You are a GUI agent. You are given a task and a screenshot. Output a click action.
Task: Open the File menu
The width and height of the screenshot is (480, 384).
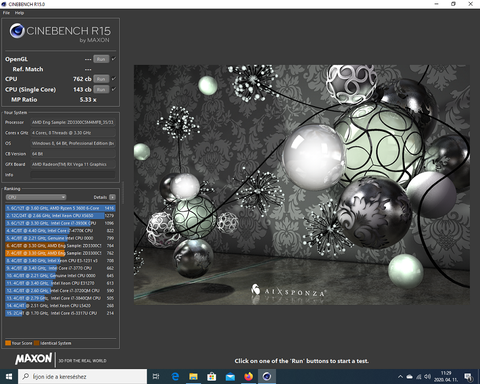[6, 13]
